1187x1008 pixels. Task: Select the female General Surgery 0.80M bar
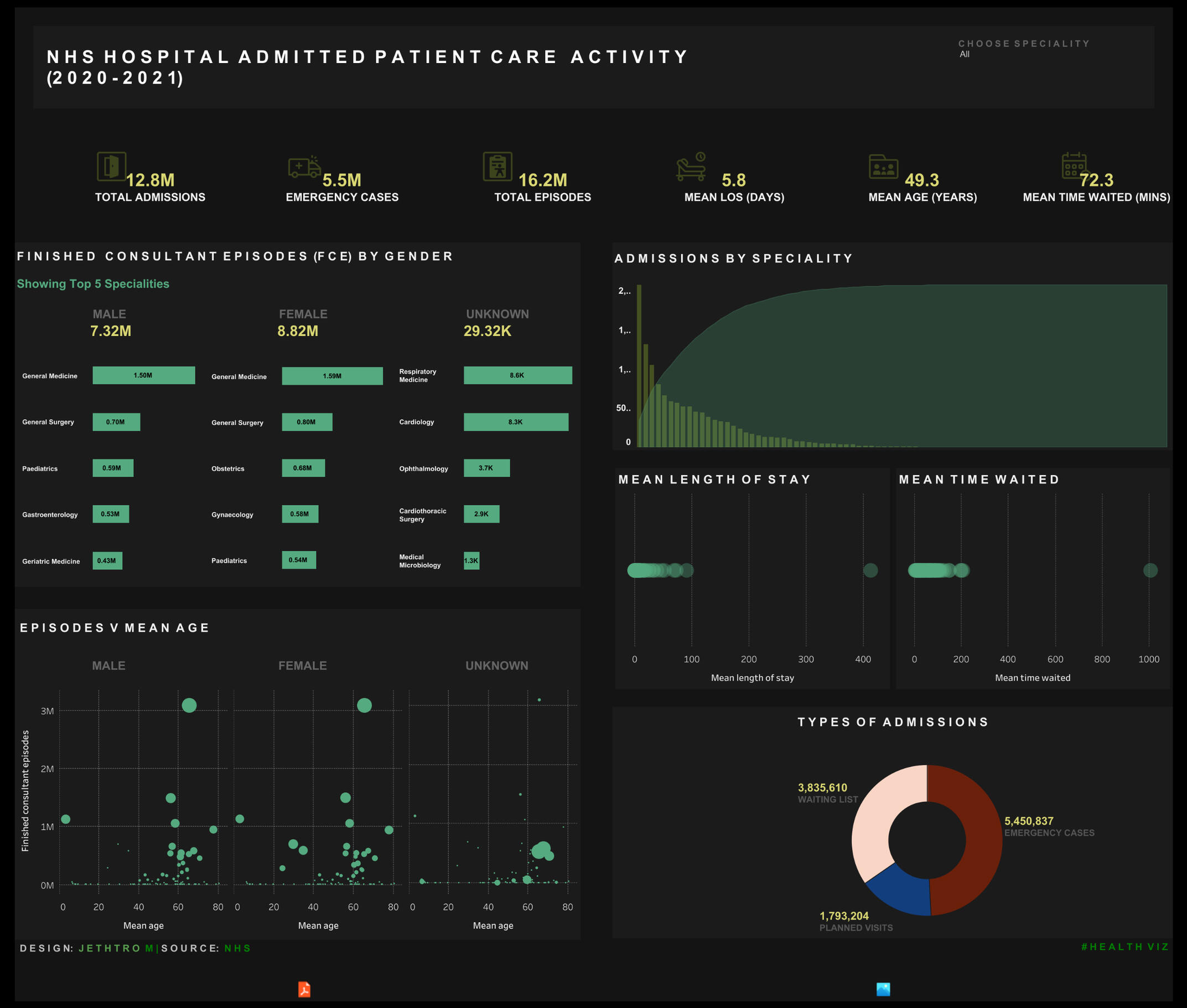point(307,422)
